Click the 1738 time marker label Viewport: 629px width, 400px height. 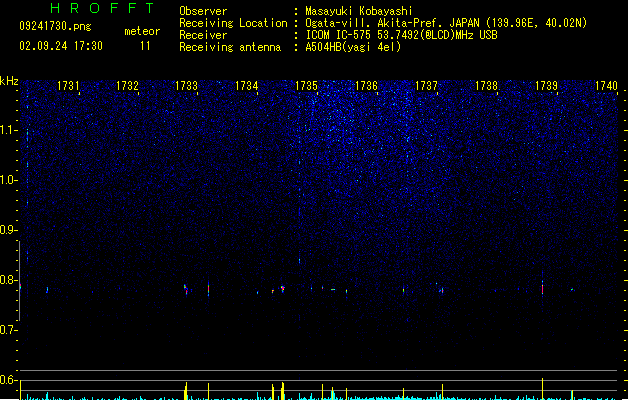coord(486,86)
